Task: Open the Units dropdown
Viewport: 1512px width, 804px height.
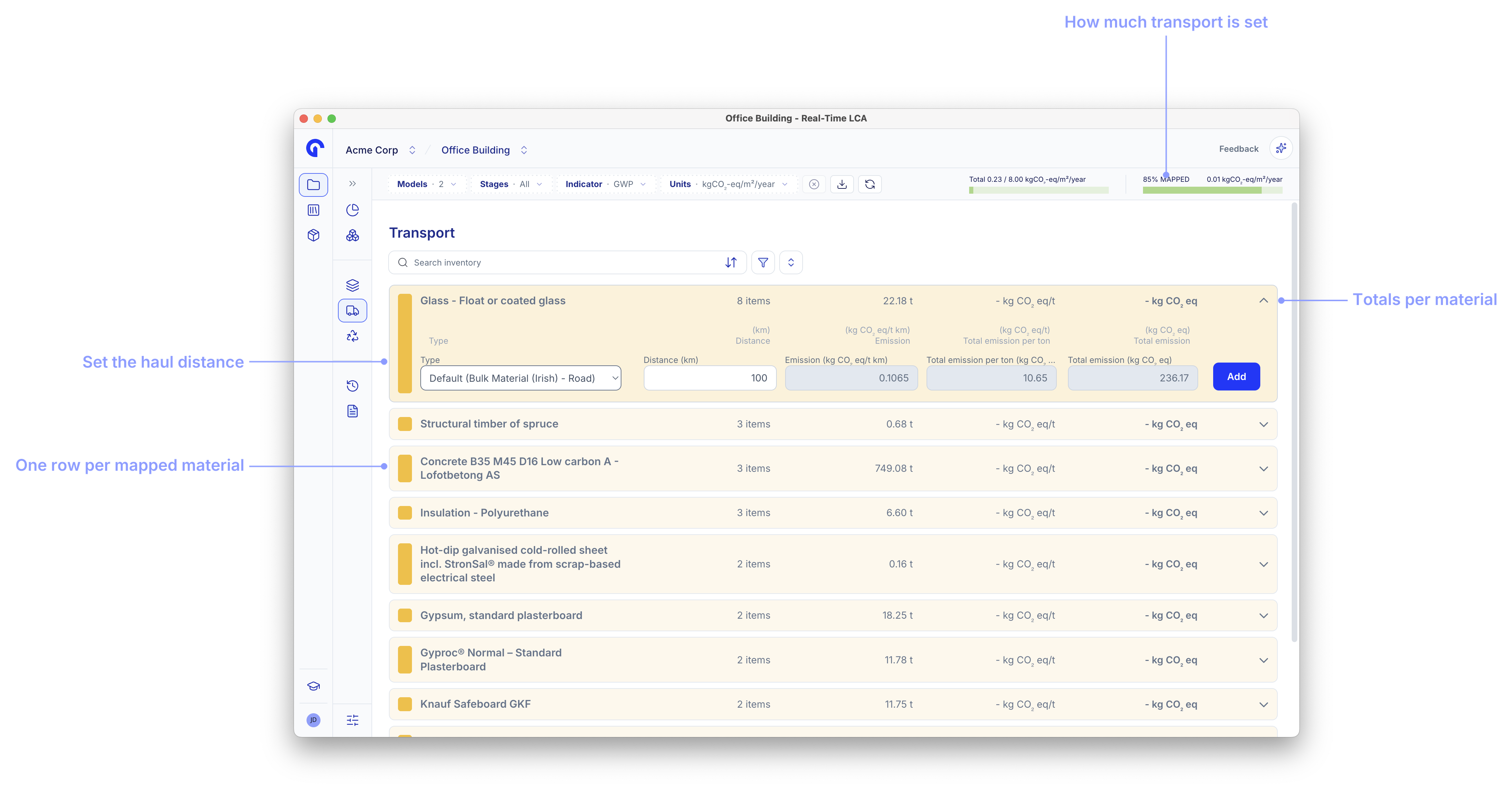Action: [x=728, y=184]
